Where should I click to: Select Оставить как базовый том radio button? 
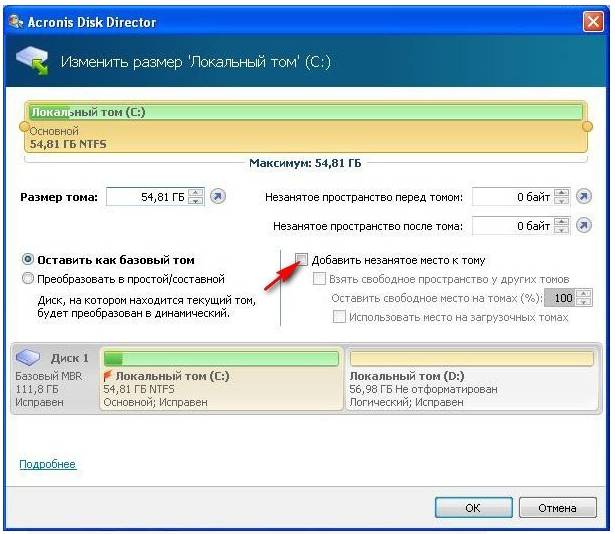click(x=28, y=259)
